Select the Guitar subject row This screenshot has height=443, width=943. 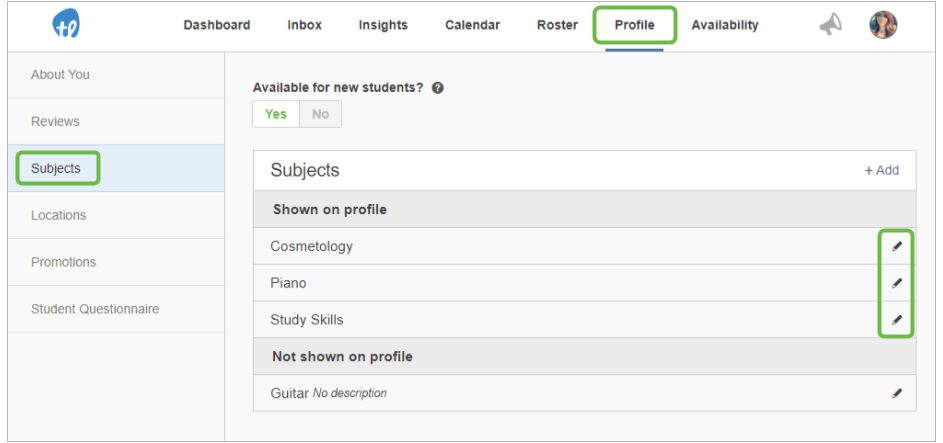coord(585,393)
